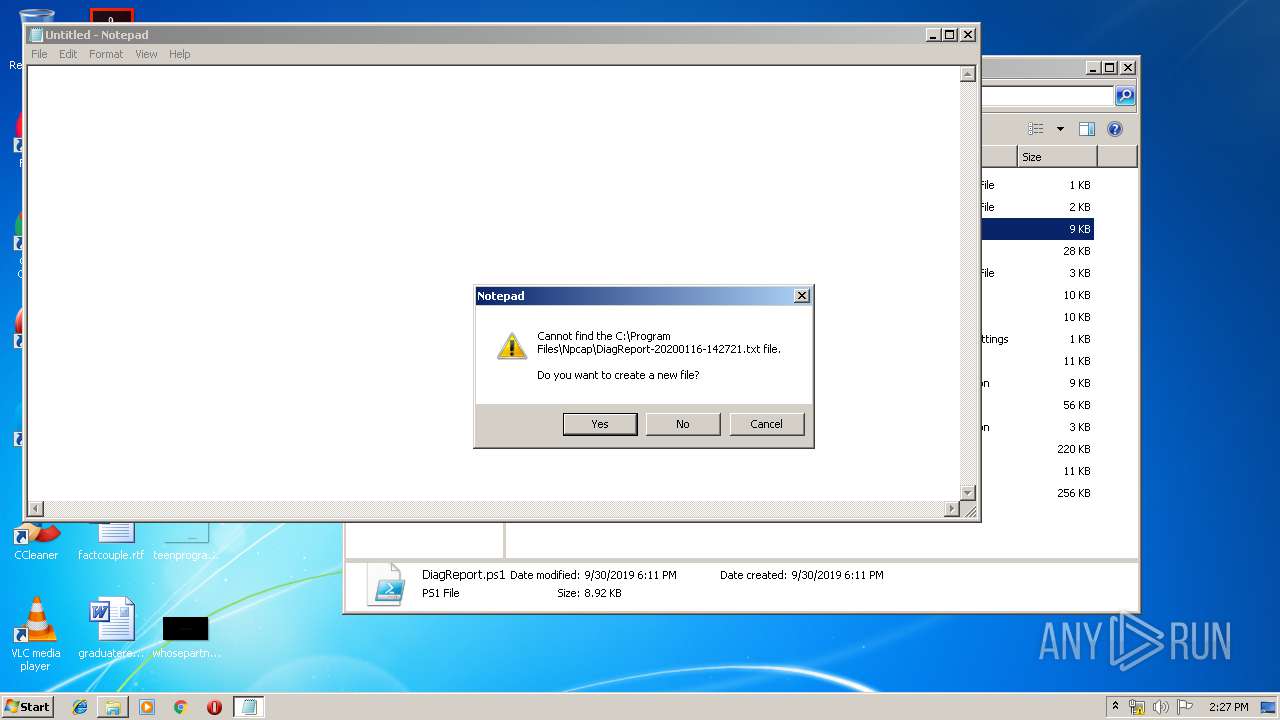Open Windows Explorer from taskbar

tap(113, 707)
